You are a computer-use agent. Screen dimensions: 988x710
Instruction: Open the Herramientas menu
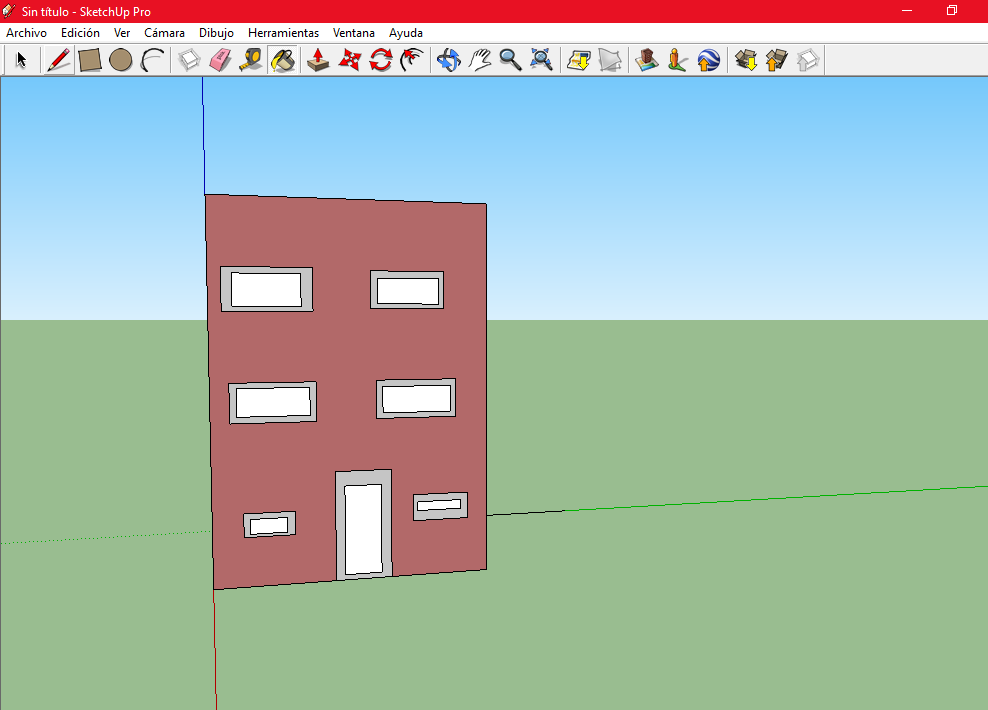pos(283,33)
